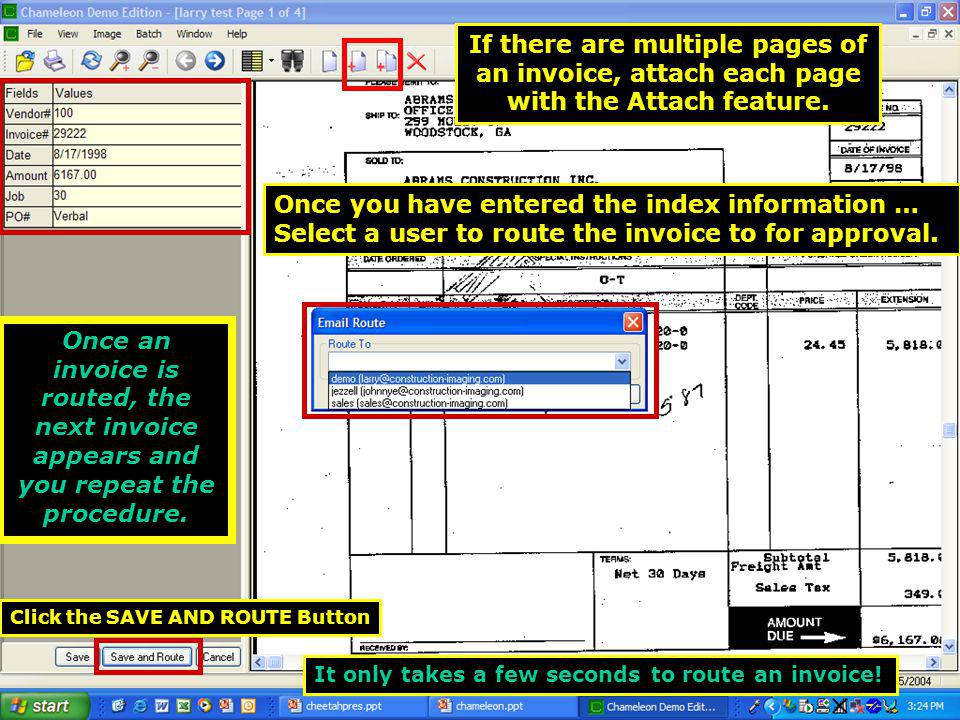The width and height of the screenshot is (960, 720).
Task: Click the PO# value field showing Verbal
Action: 147,217
